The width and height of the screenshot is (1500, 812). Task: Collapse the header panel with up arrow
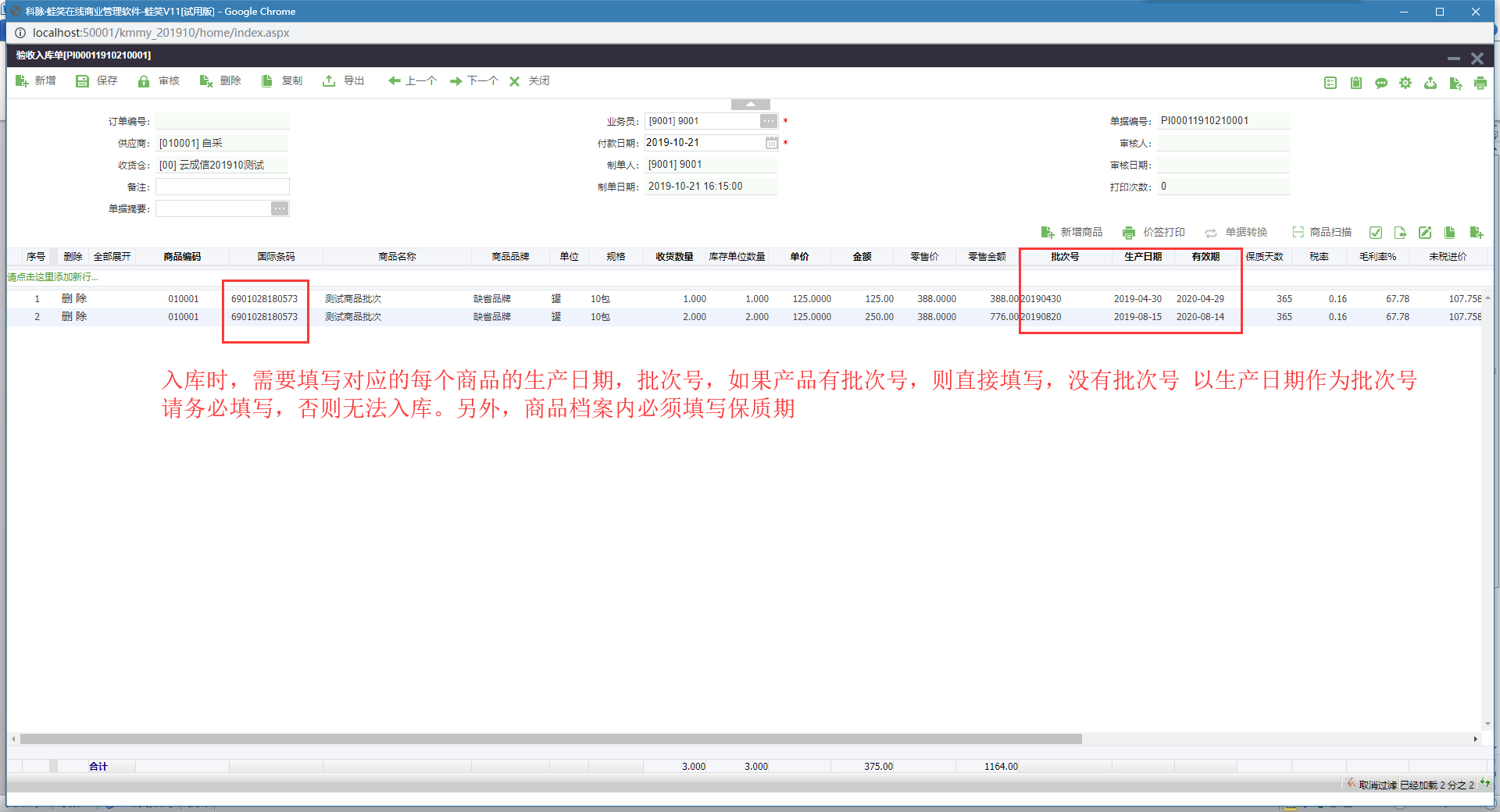(x=750, y=105)
